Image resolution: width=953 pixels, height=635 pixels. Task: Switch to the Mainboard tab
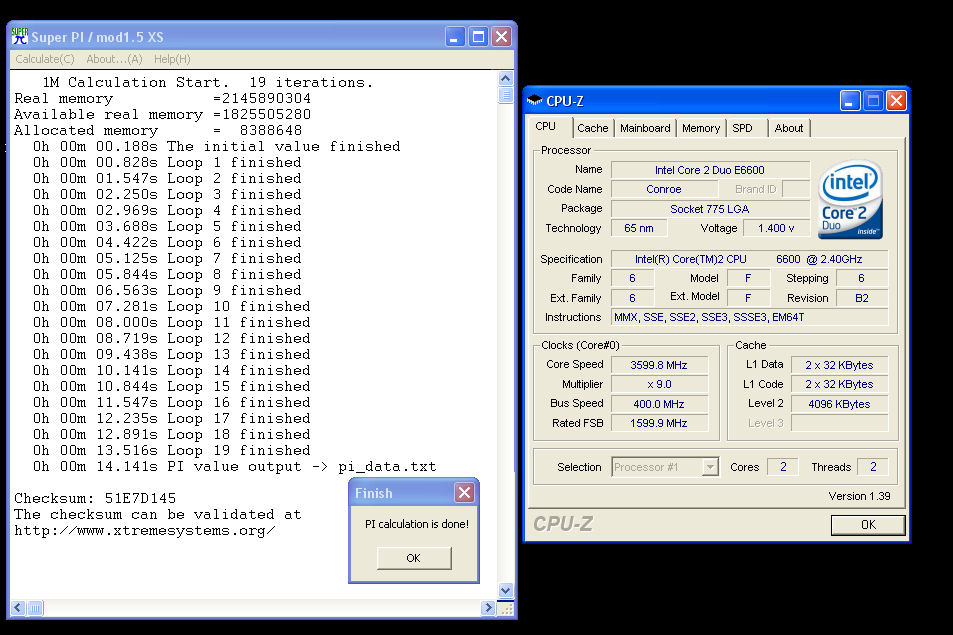click(645, 128)
